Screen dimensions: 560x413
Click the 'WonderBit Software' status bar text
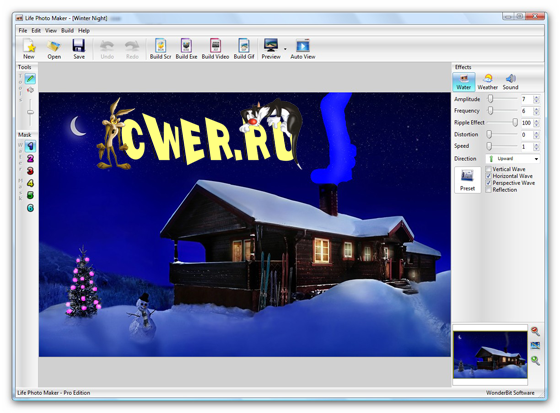click(x=510, y=393)
